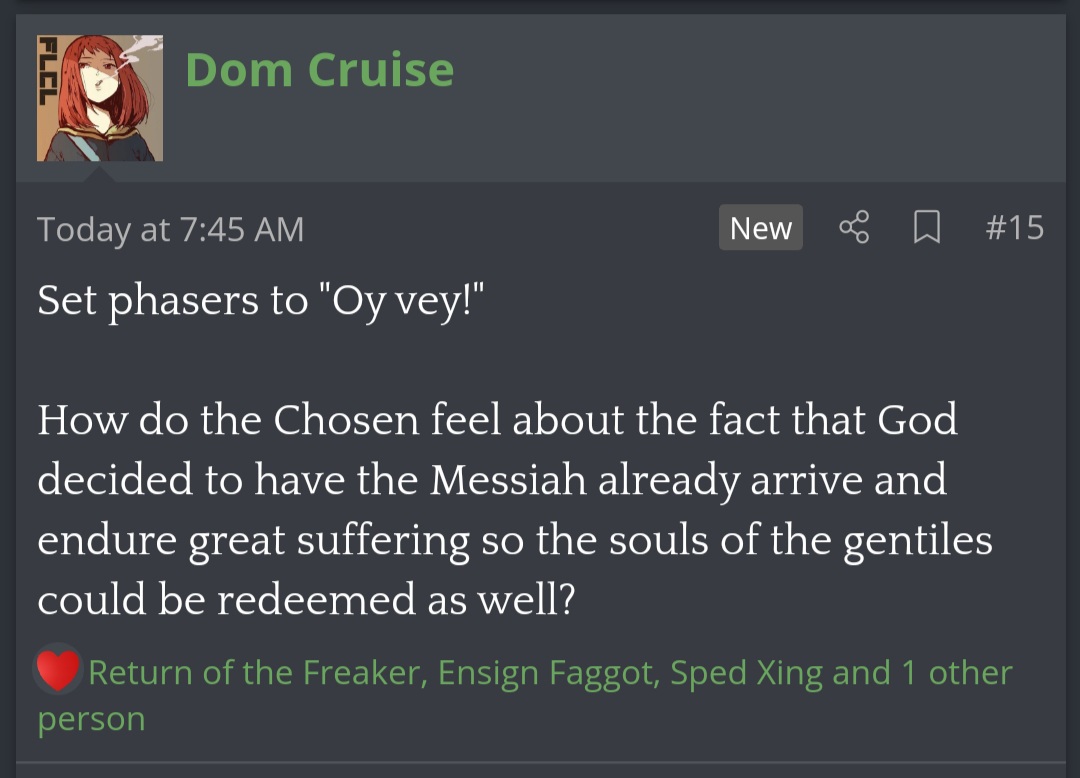
Task: Click the word "and" in the reactions line
Action: point(861,672)
